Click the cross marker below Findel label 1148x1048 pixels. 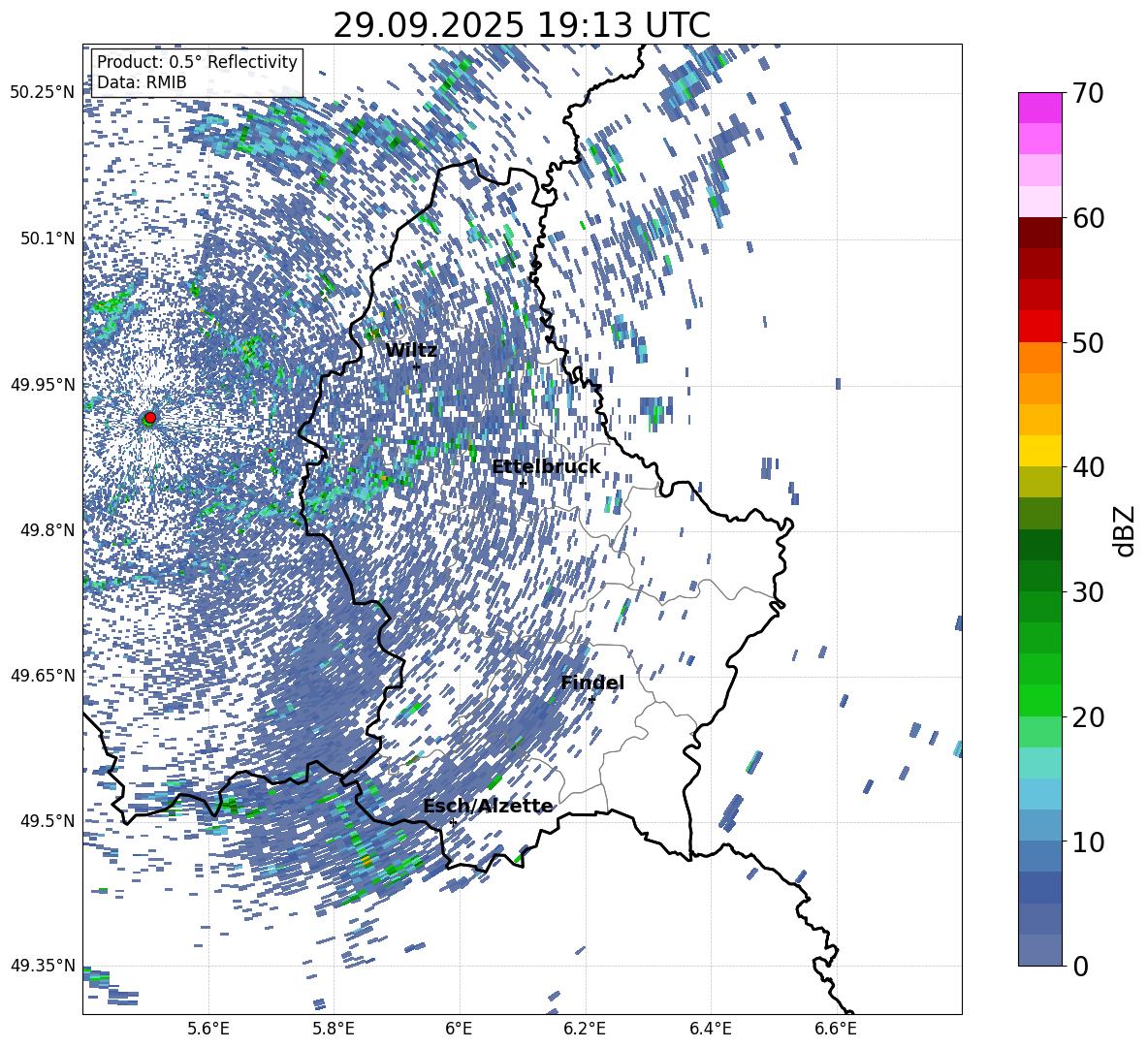591,700
